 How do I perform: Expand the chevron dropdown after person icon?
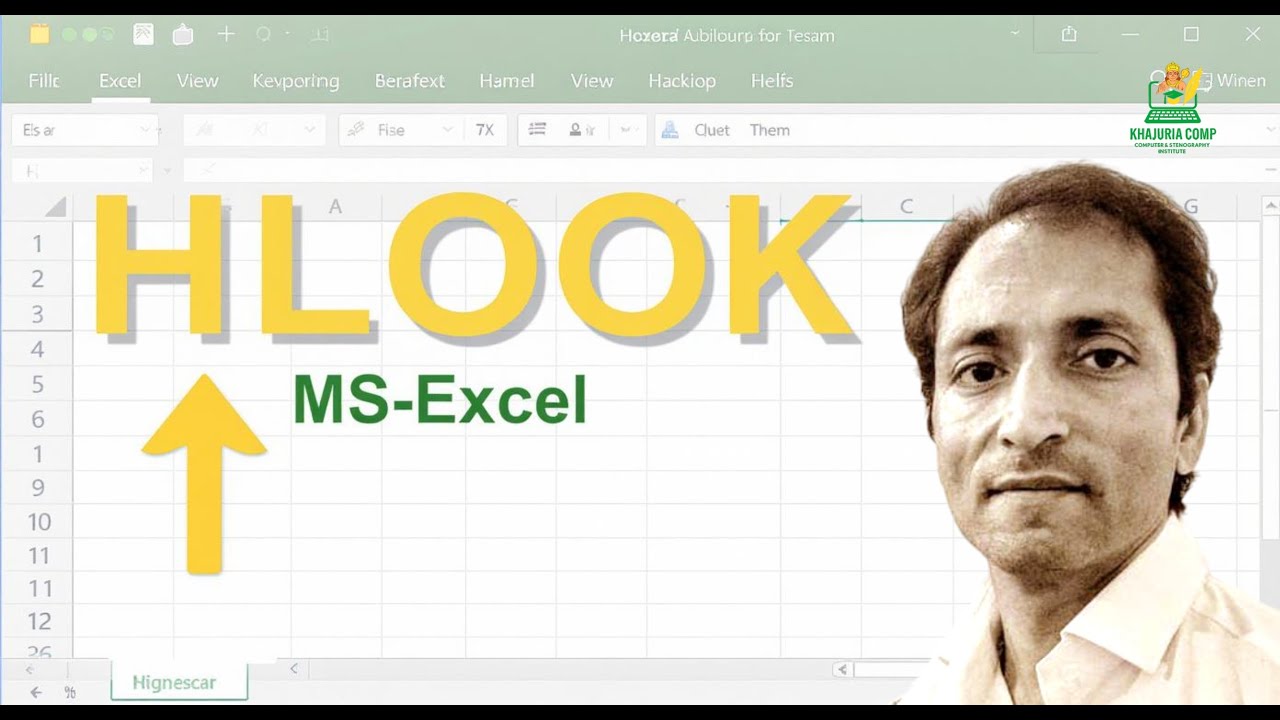[627, 130]
